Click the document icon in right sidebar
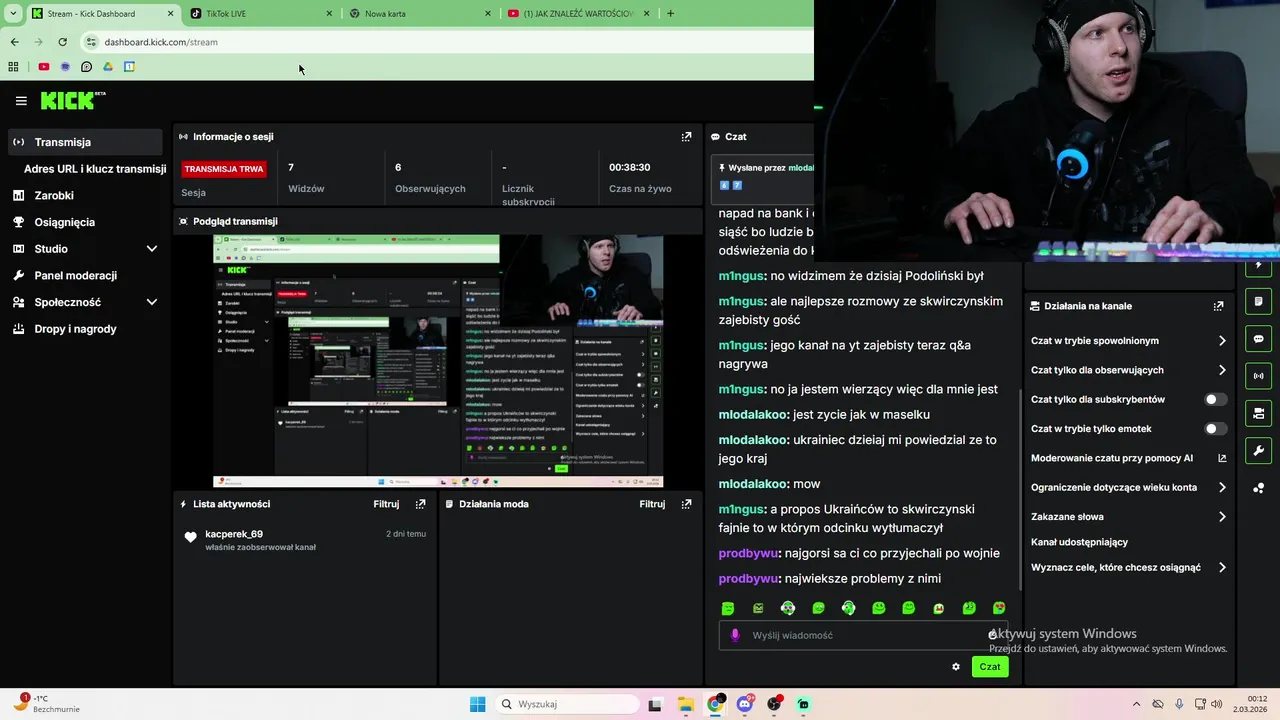 click(x=1259, y=301)
